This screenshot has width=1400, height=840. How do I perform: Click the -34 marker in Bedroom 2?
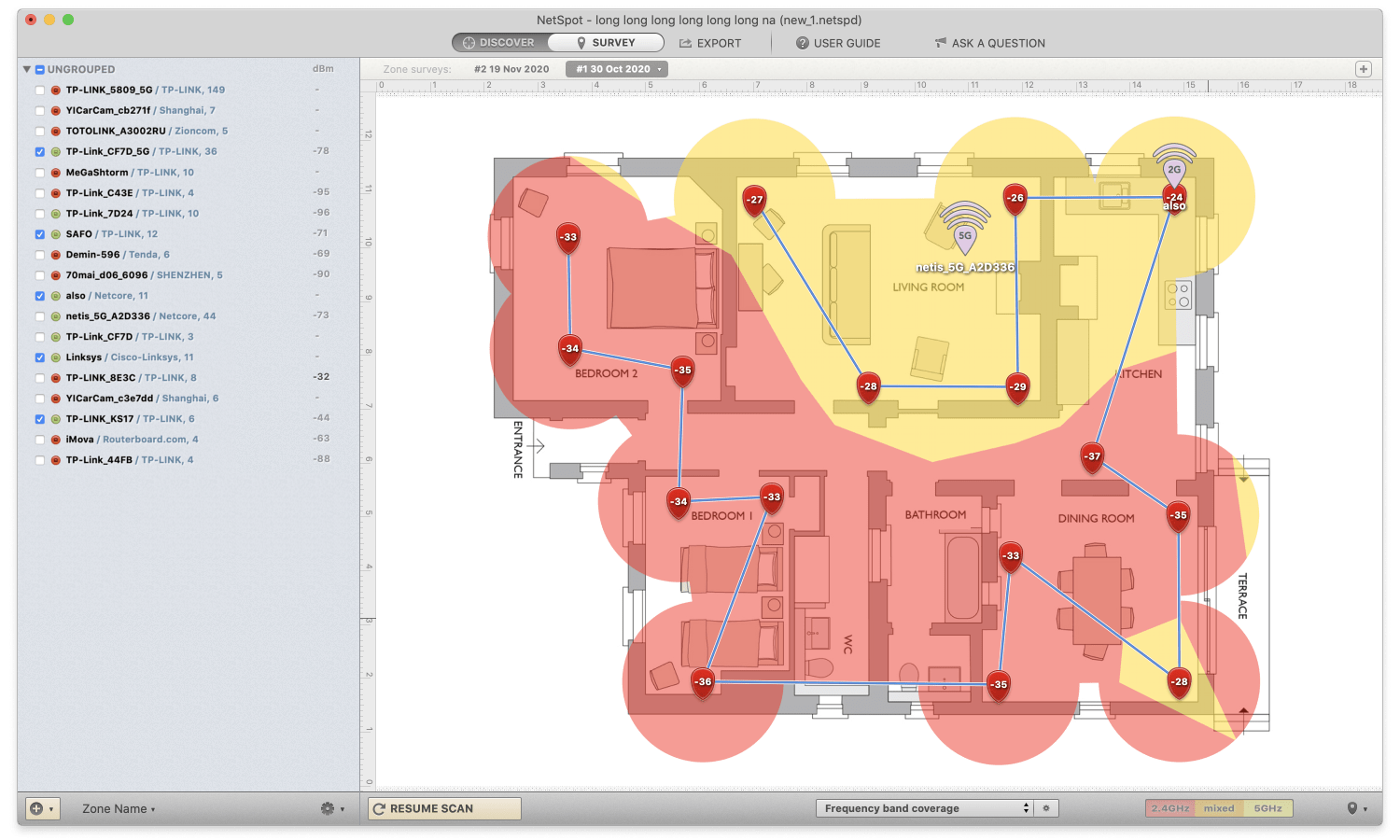pyautogui.click(x=569, y=350)
